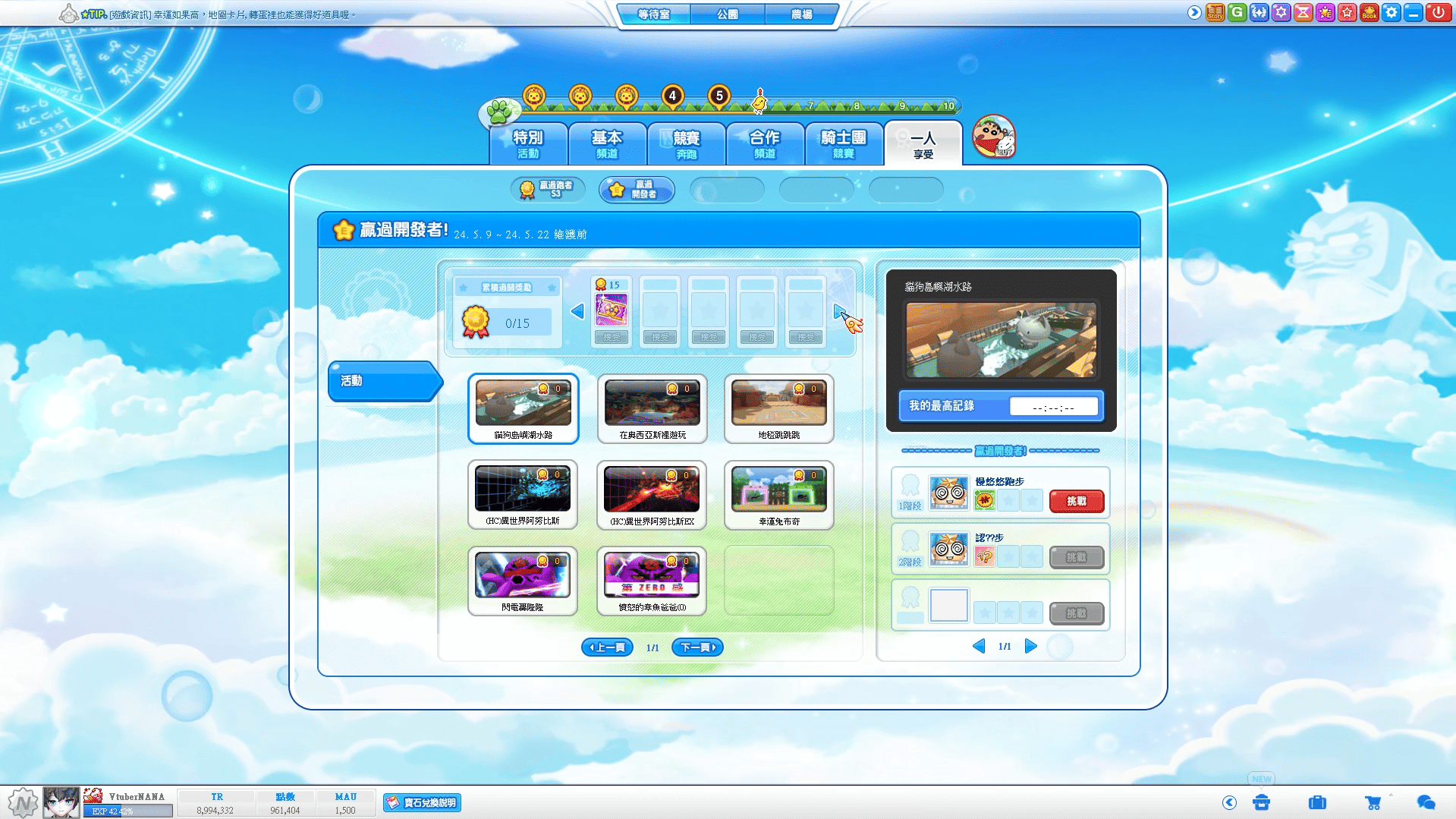This screenshot has height=819, width=1456.
Task: Select the 地毯跳跳跳 map card
Action: coord(779,408)
